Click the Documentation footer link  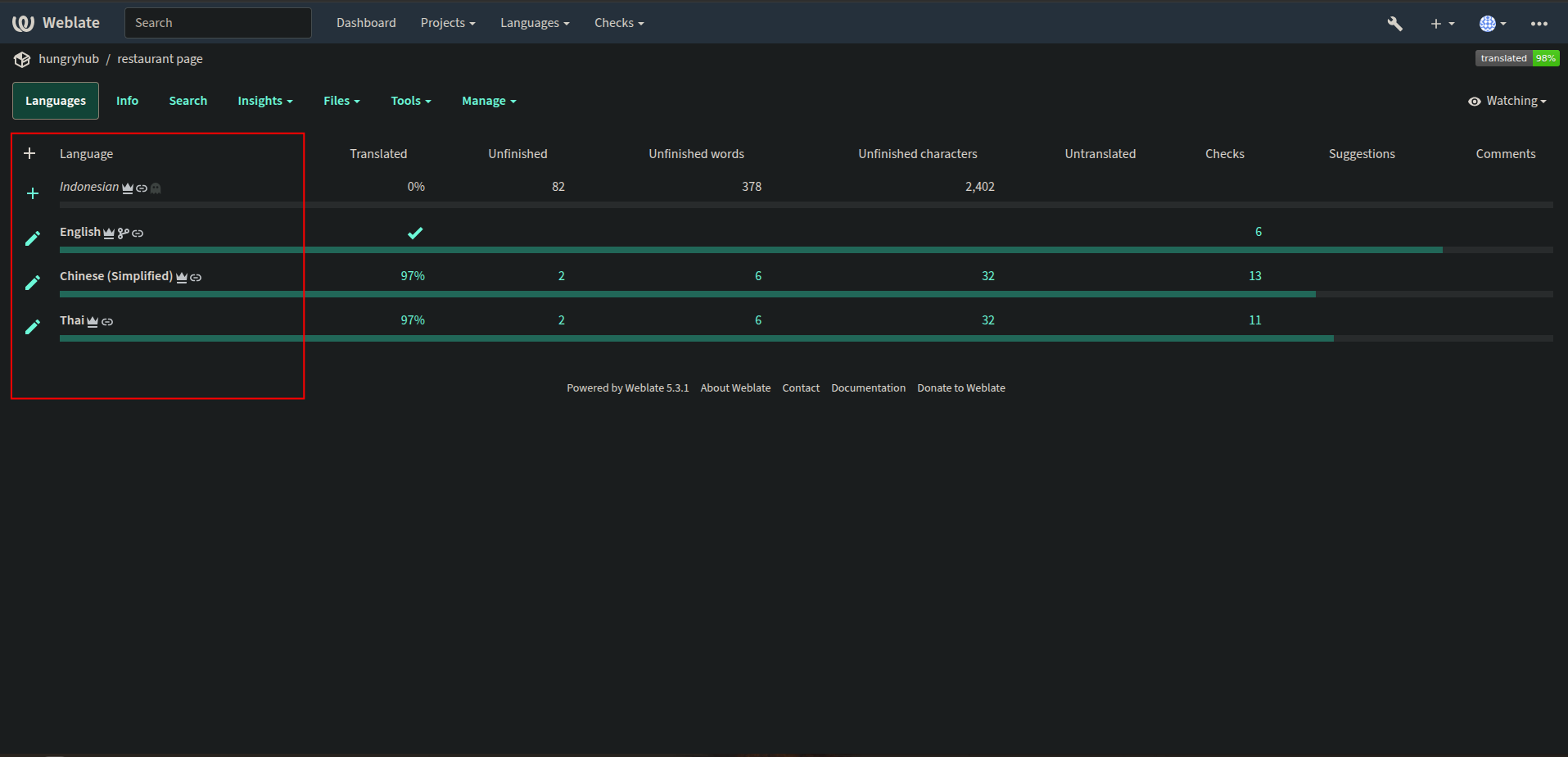868,388
